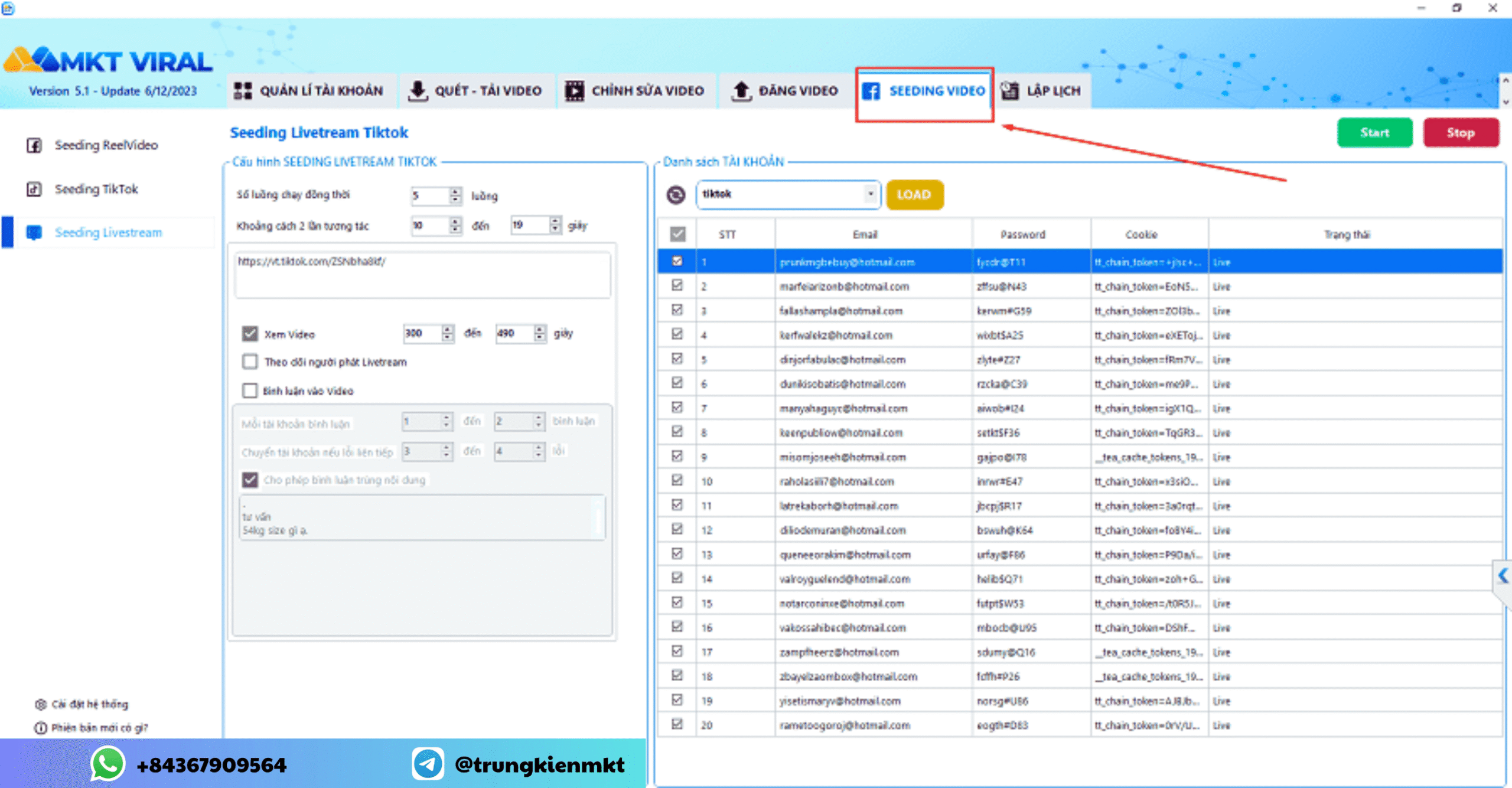Expand the side panel chevron on right edge
This screenshot has width=1512, height=788.
pyautogui.click(x=1503, y=575)
